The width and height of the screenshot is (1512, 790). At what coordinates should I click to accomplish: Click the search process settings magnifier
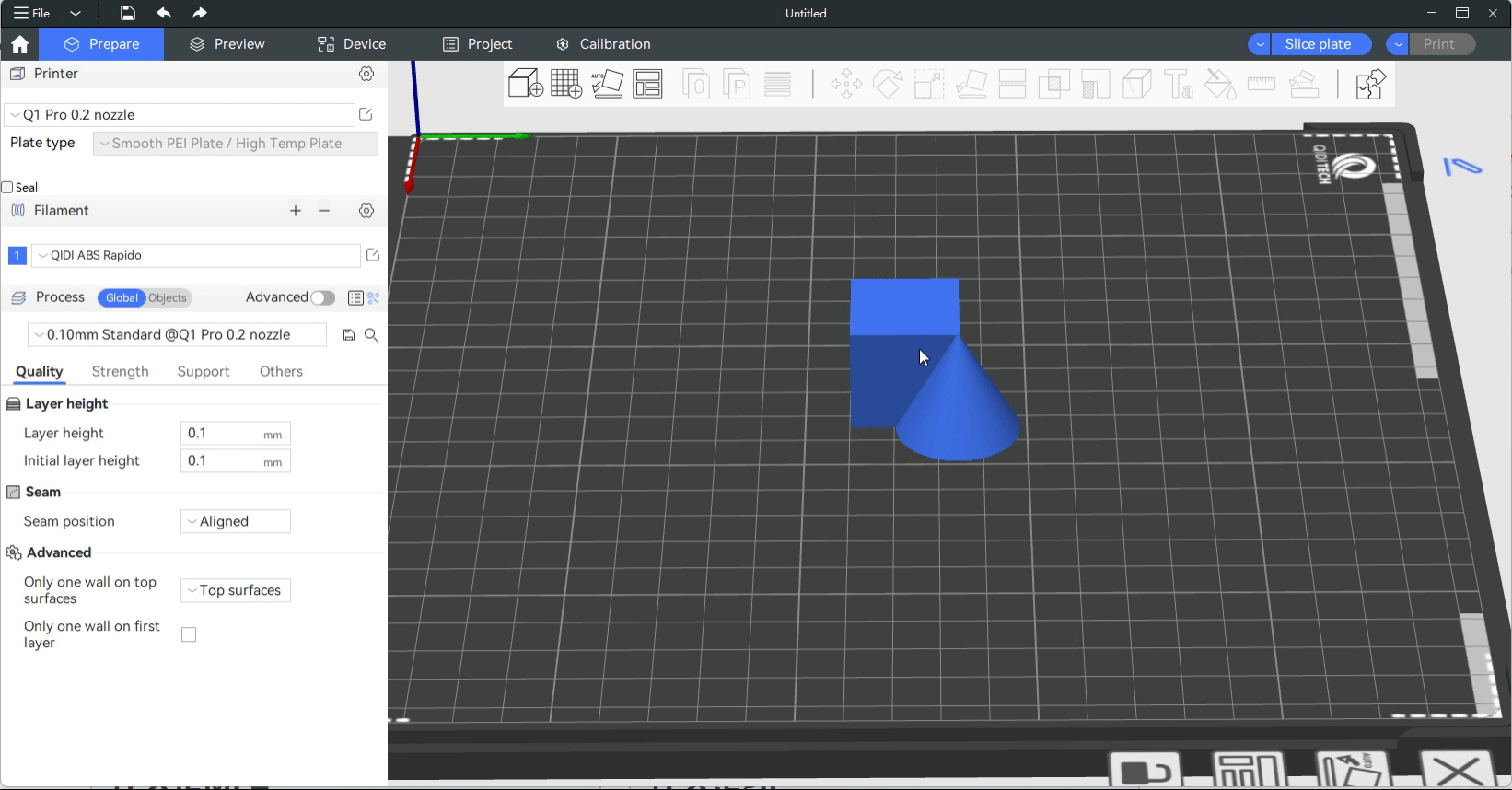click(x=371, y=335)
